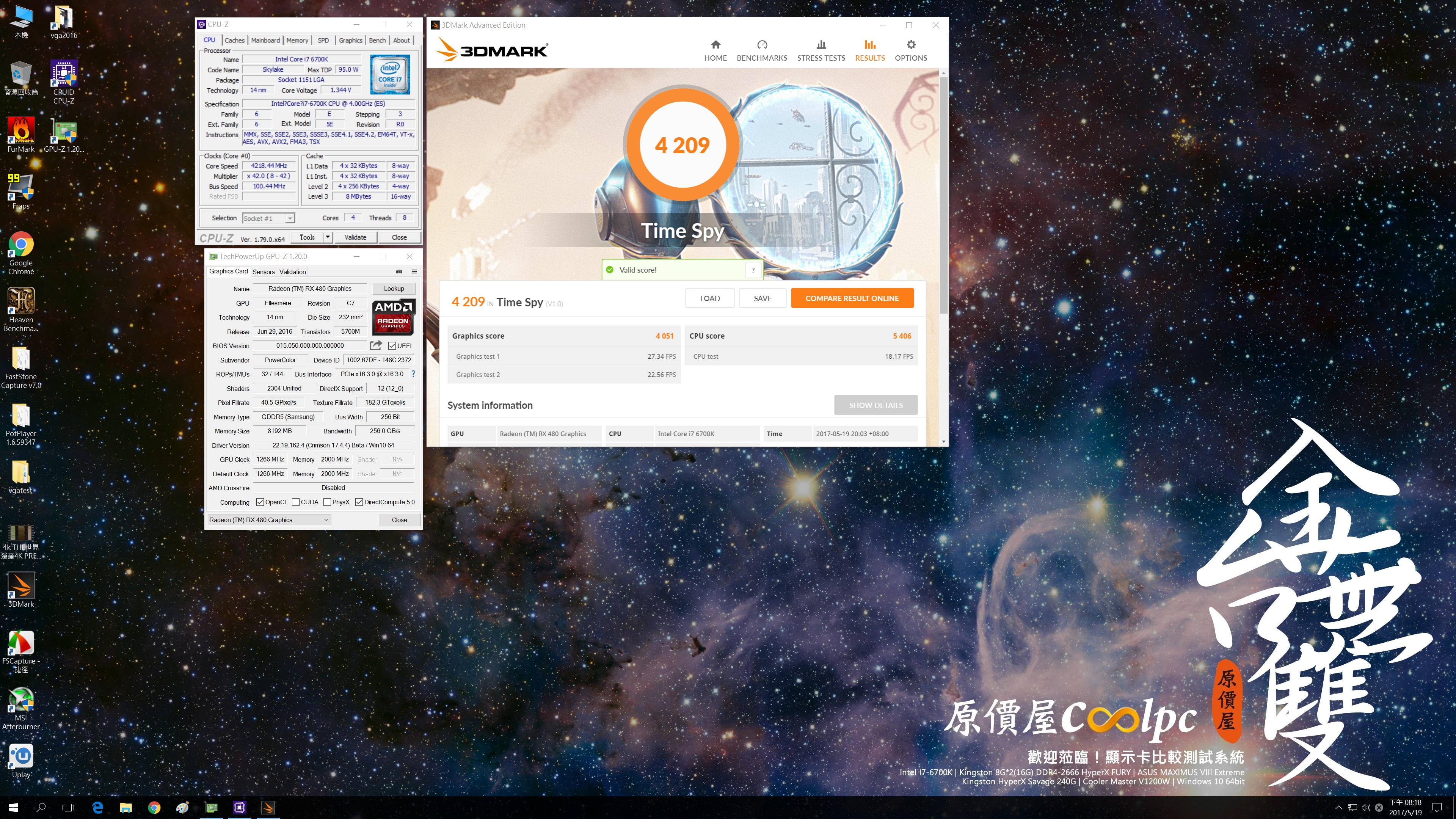1456x819 pixels.
Task: Open the 4K video file icon
Action: pos(21,541)
